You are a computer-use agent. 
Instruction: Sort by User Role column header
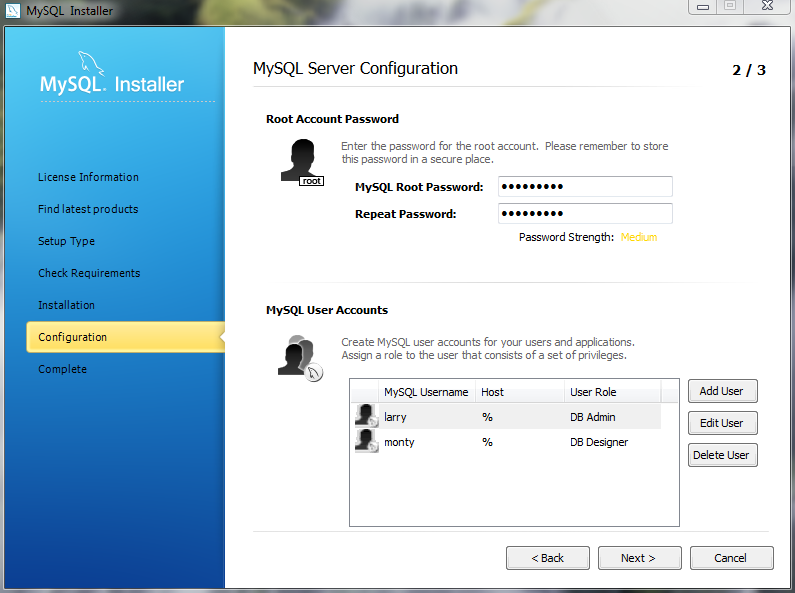[x=612, y=392]
